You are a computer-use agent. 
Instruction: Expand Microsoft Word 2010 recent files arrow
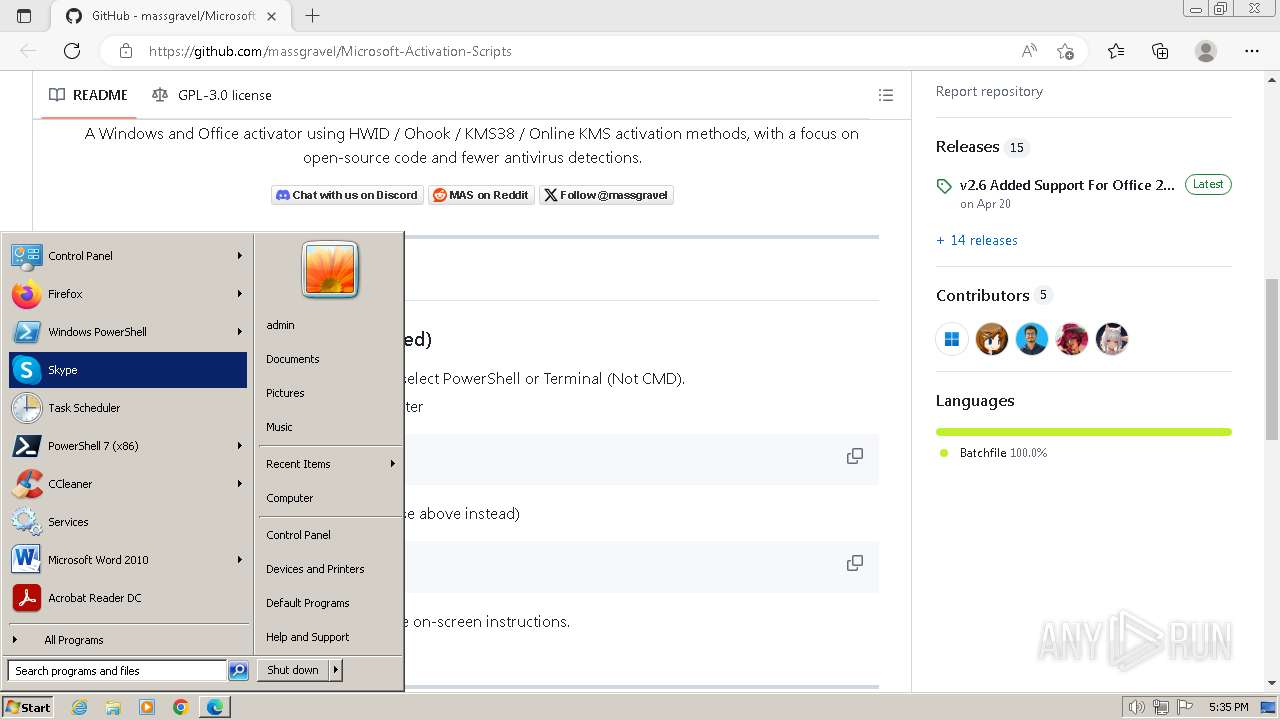click(240, 560)
